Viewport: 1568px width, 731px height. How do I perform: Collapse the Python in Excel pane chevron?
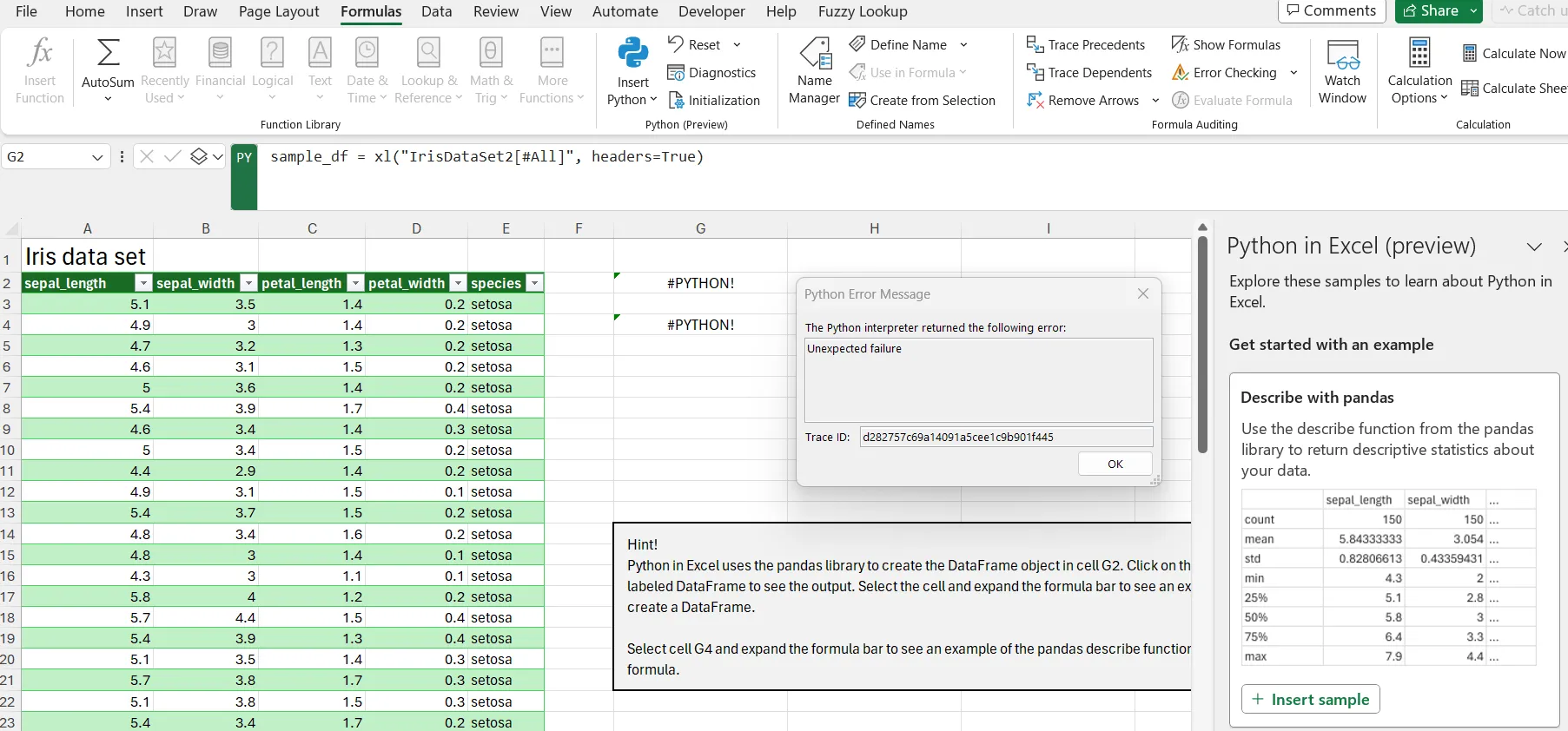click(x=1534, y=247)
